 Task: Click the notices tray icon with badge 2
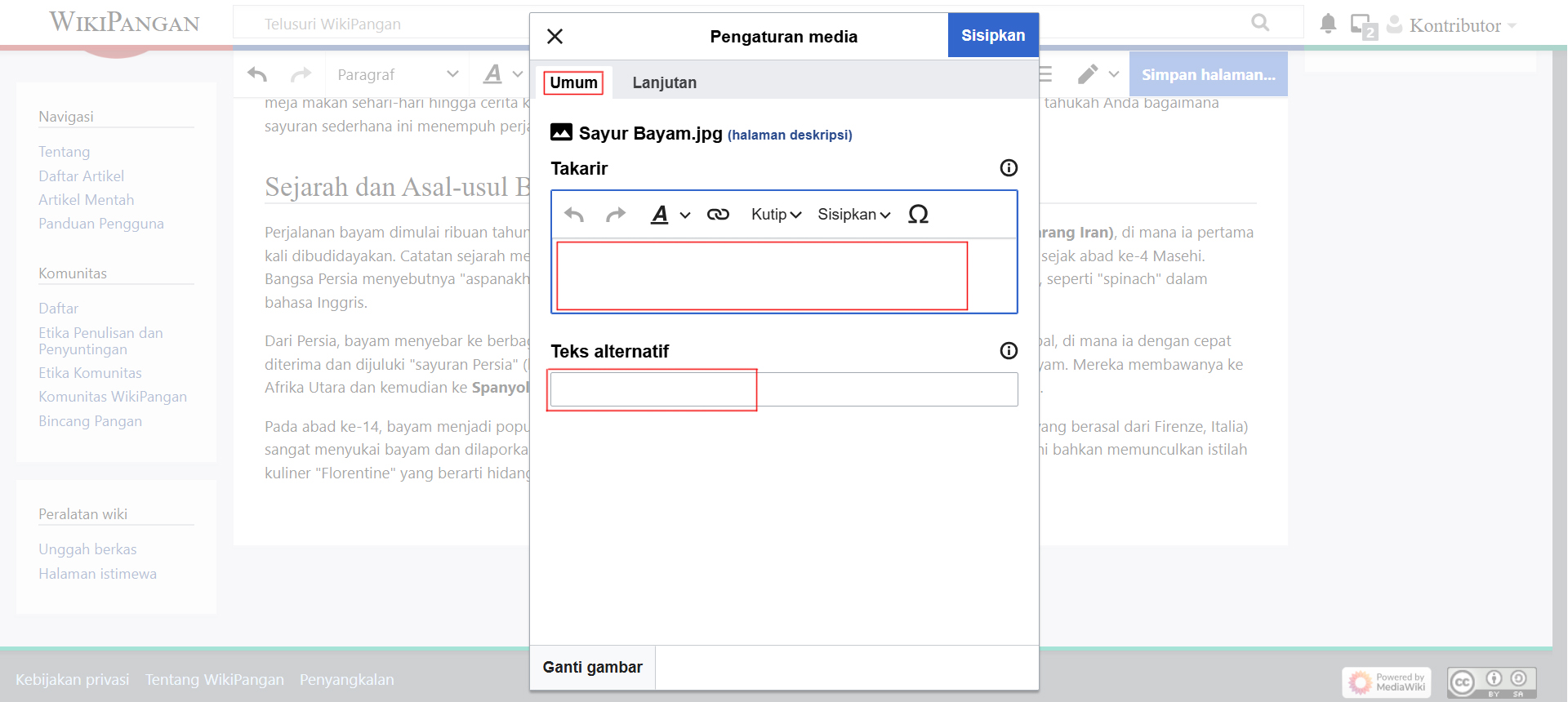tap(1363, 26)
